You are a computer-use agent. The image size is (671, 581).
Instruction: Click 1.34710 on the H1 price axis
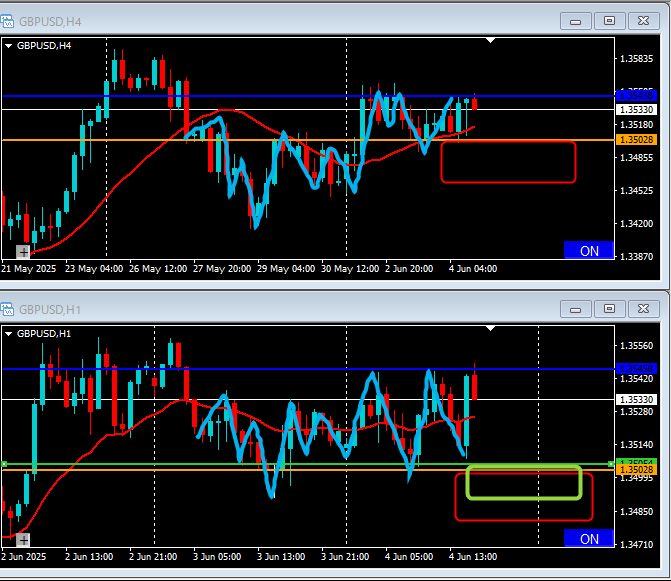[636, 544]
